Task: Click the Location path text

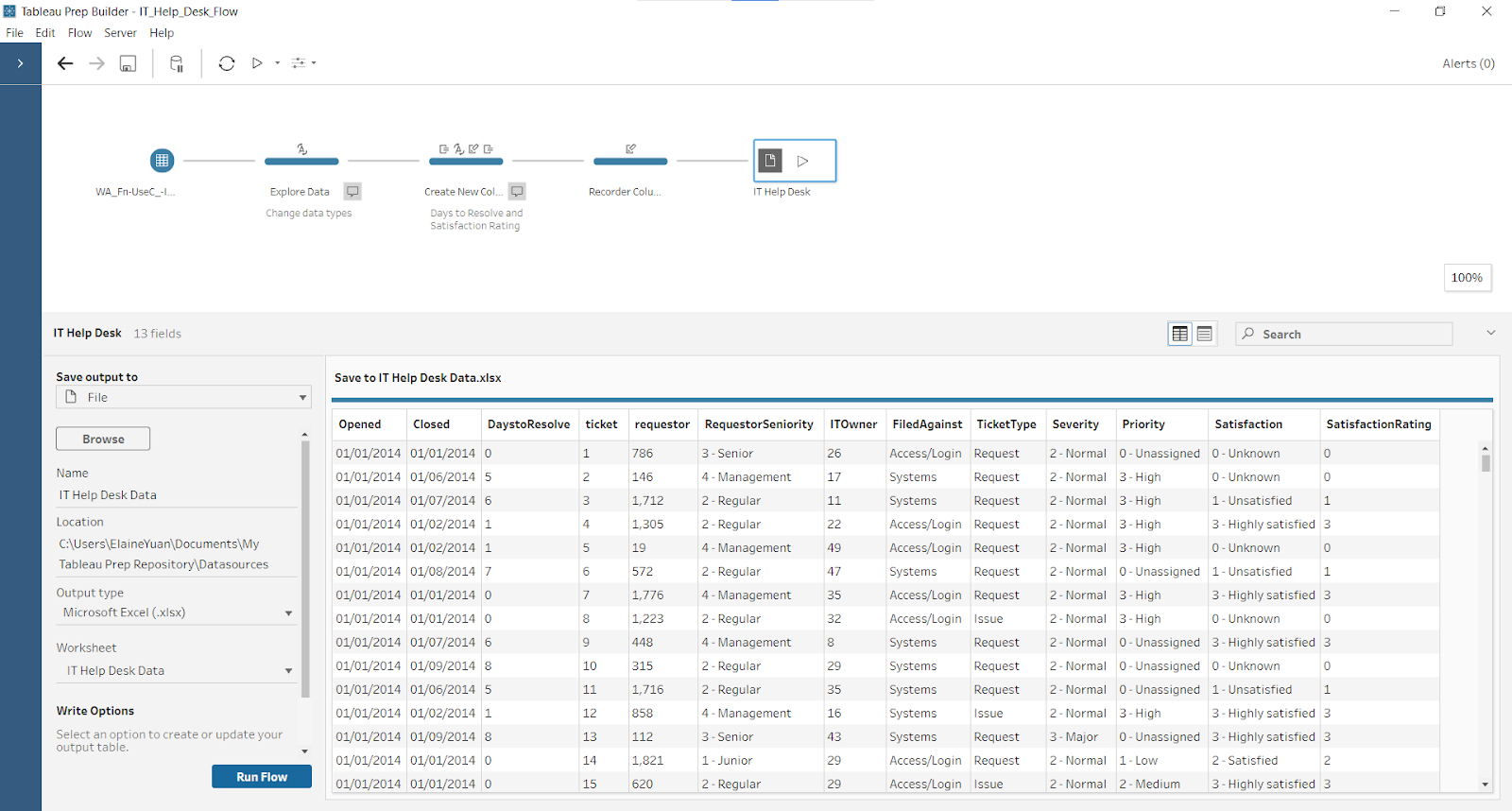Action: 163,554
